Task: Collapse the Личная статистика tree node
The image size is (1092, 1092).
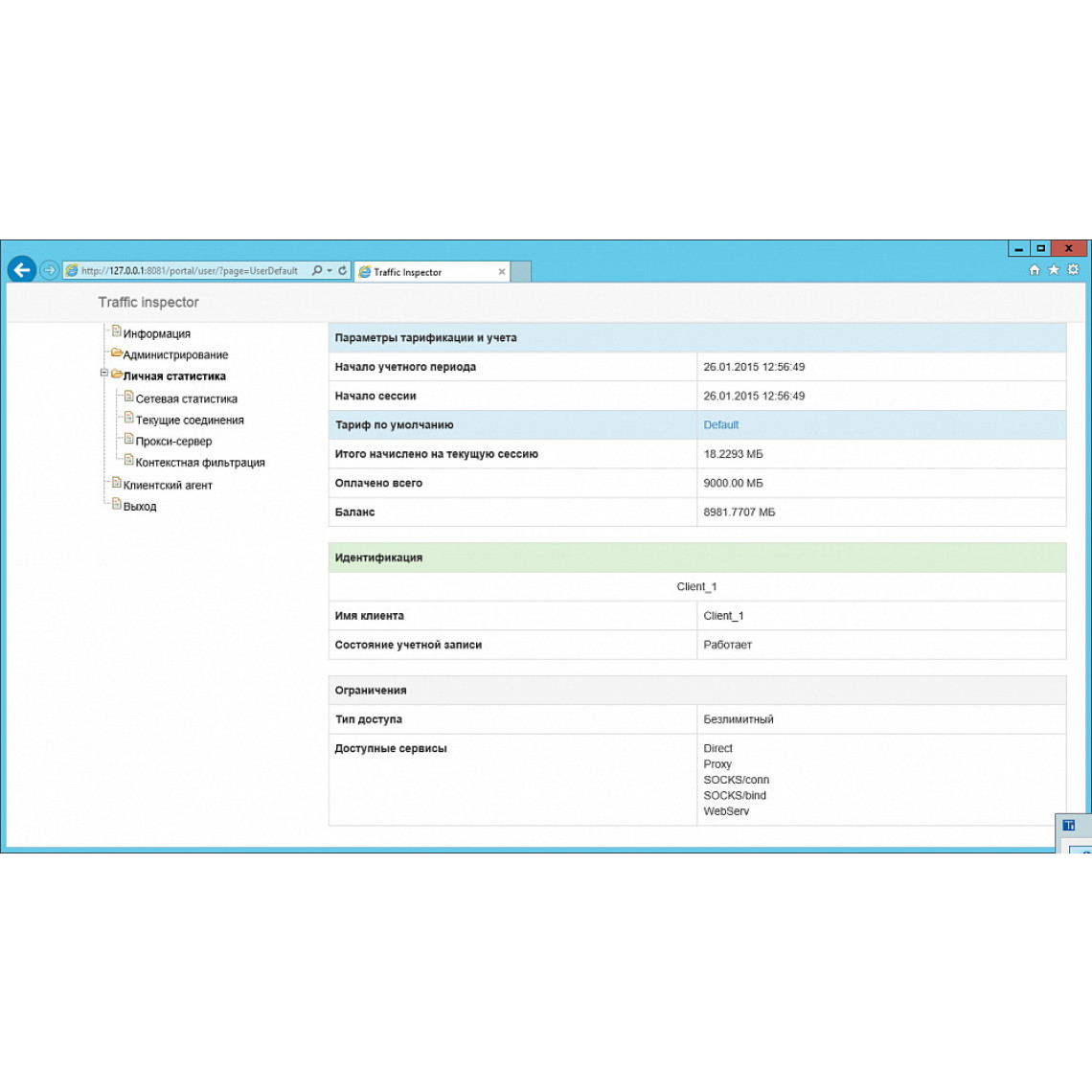Action: (103, 374)
